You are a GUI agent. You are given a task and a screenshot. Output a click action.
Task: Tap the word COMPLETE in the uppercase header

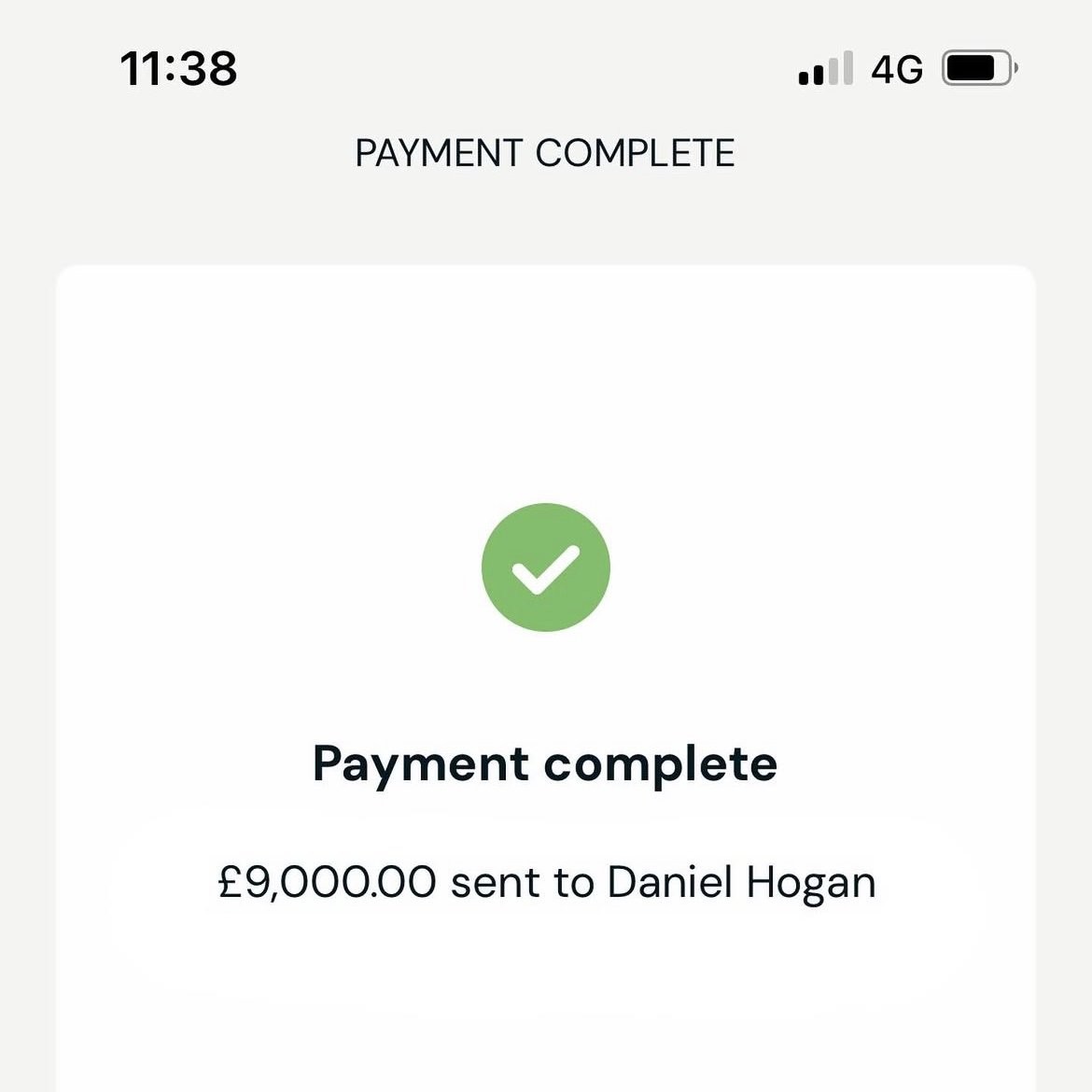[x=636, y=154]
